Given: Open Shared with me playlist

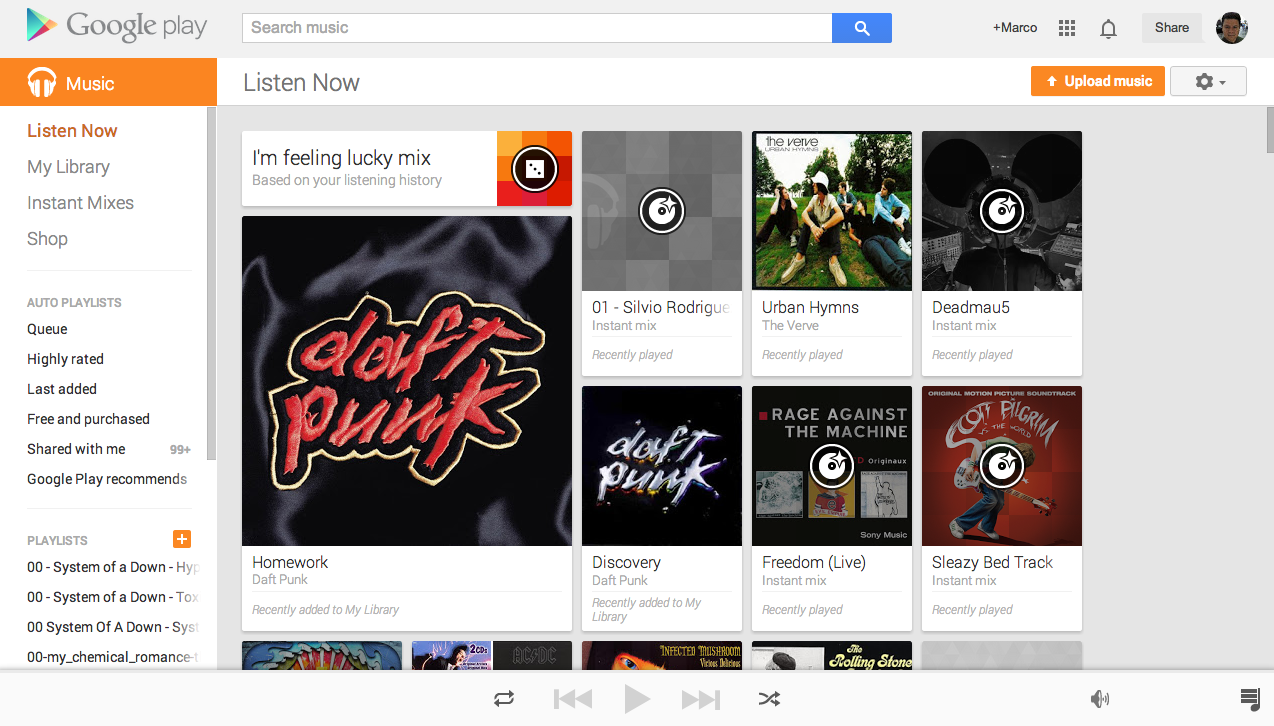Looking at the screenshot, I should point(76,449).
